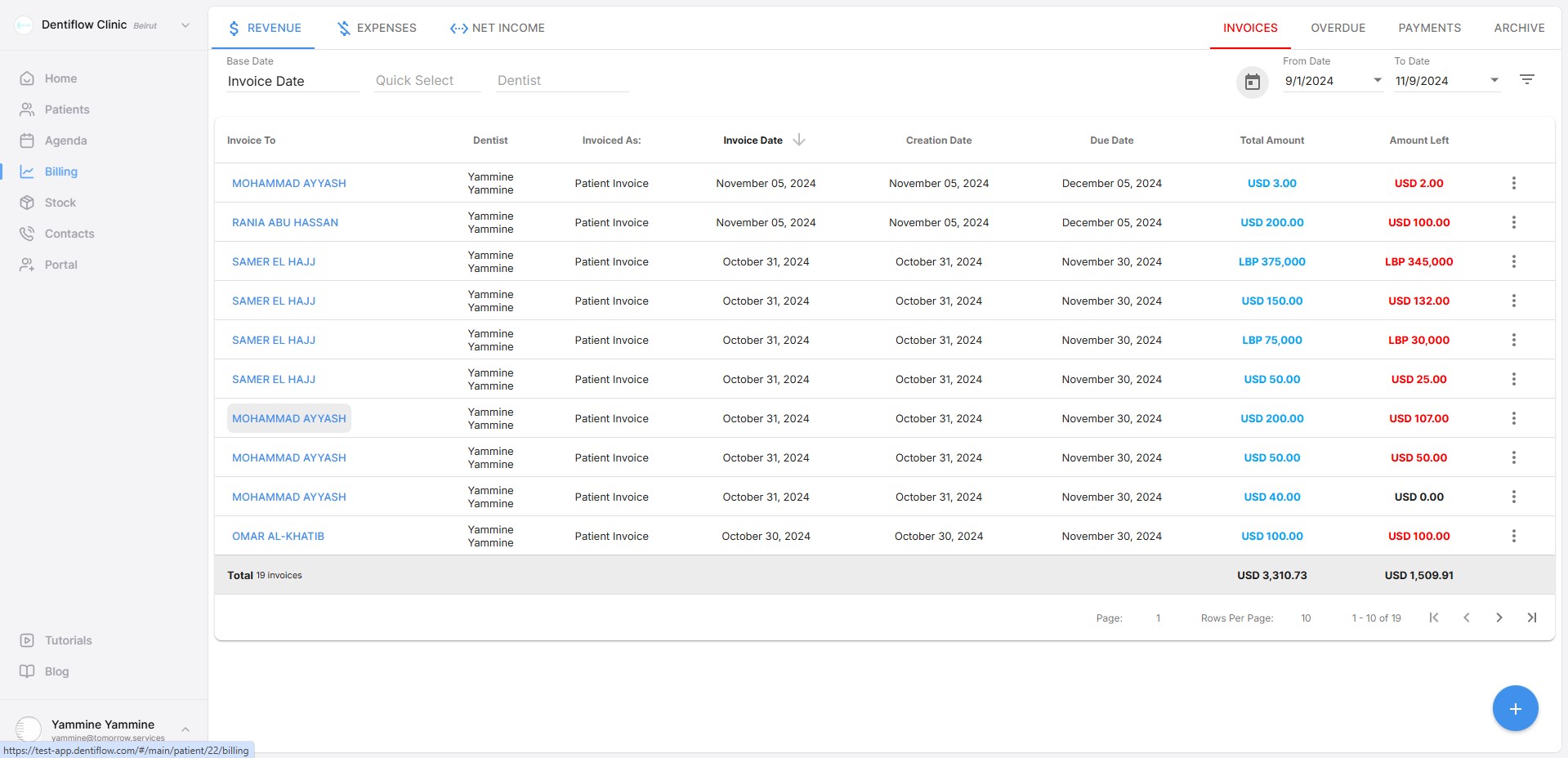Image resolution: width=1568 pixels, height=758 pixels.
Task: Open row menu for Rania Abu Hassan invoice
Action: [x=1513, y=222]
